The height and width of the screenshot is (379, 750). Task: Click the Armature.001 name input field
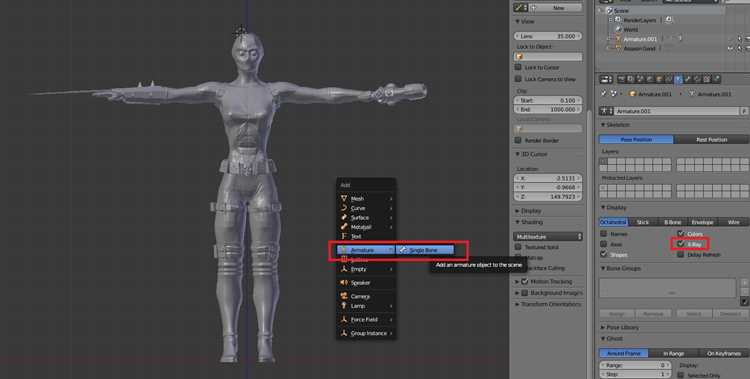(x=677, y=111)
